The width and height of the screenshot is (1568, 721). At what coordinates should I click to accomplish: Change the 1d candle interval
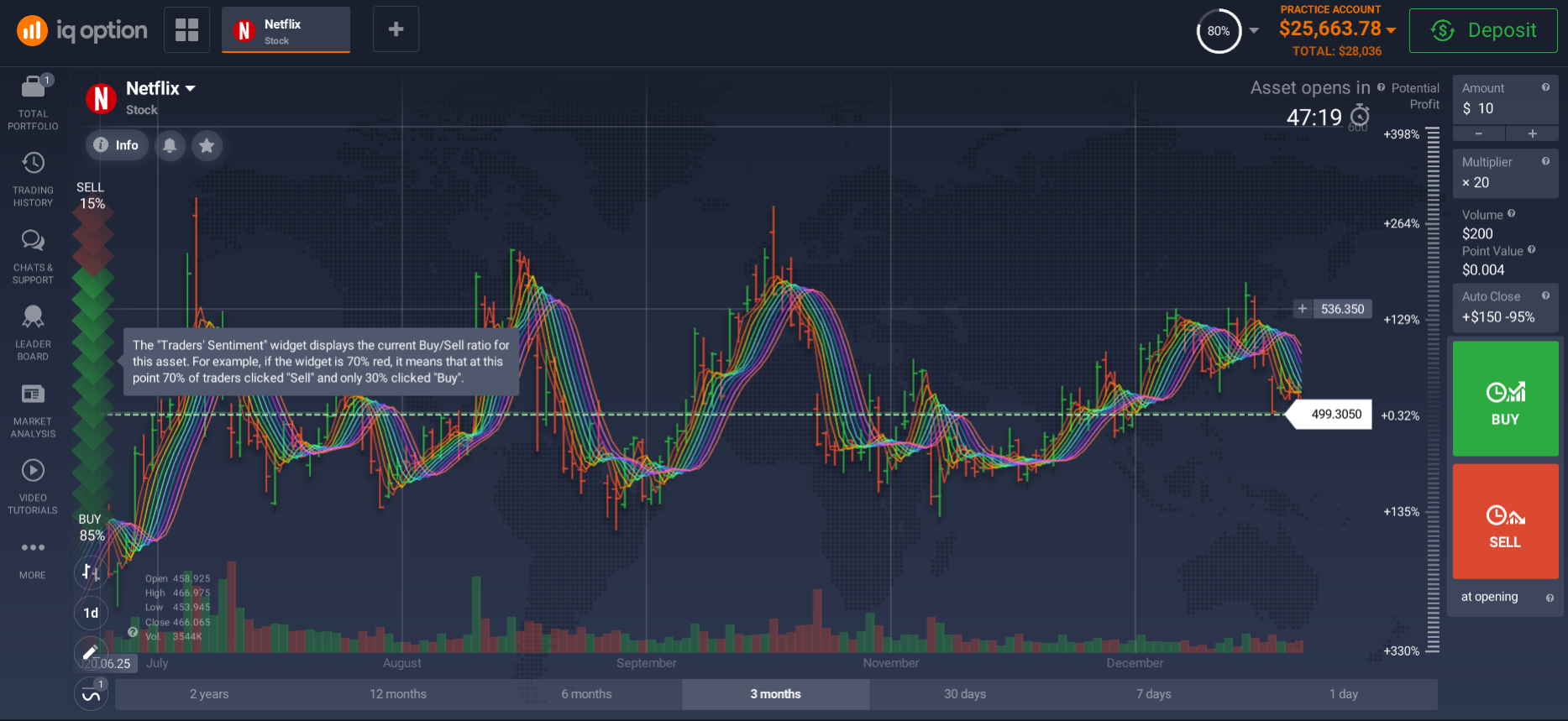pyautogui.click(x=91, y=613)
